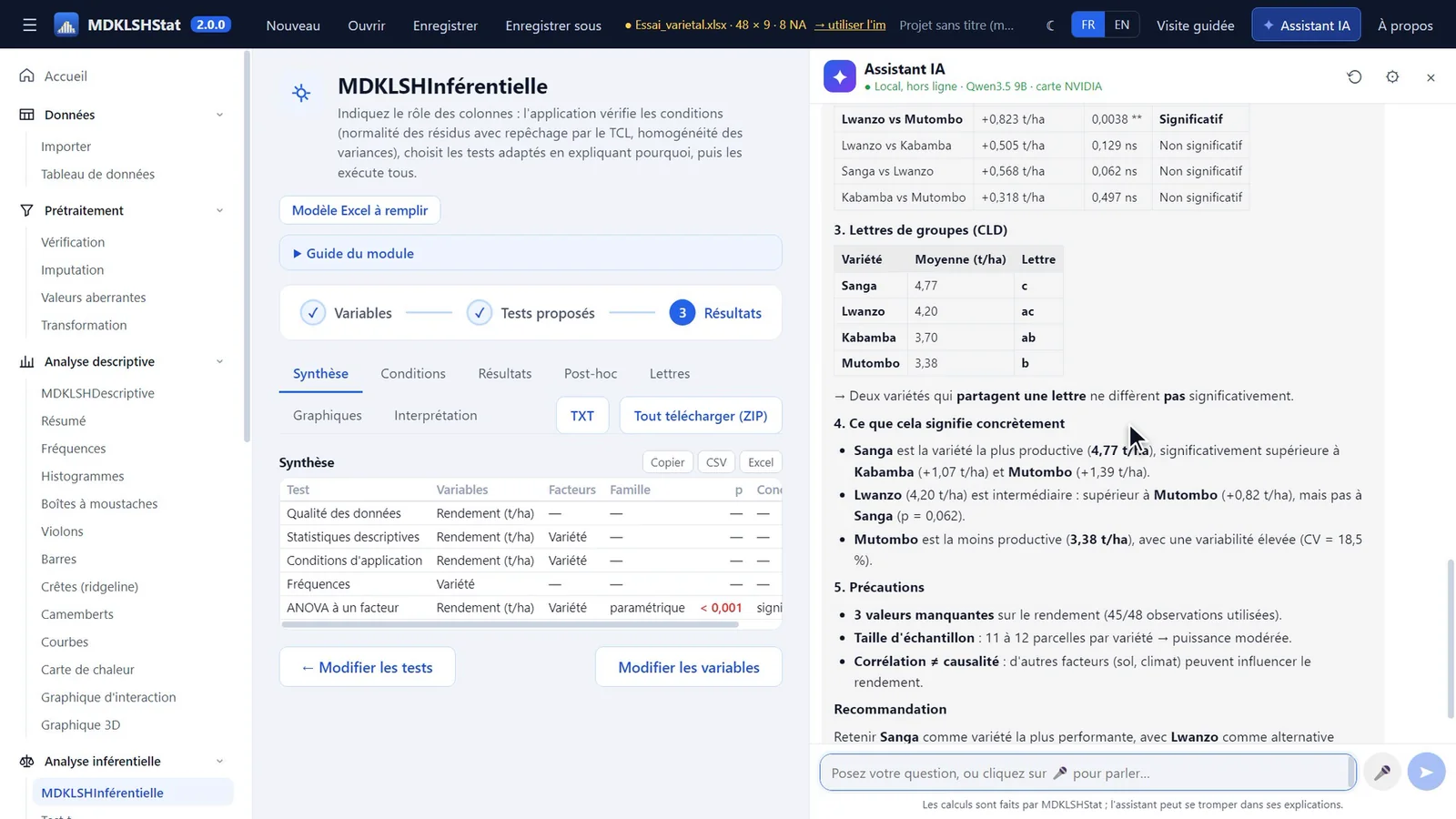This screenshot has width=1456, height=819.
Task: Collapse the Analyse descriptive chevron
Action: pyautogui.click(x=219, y=361)
